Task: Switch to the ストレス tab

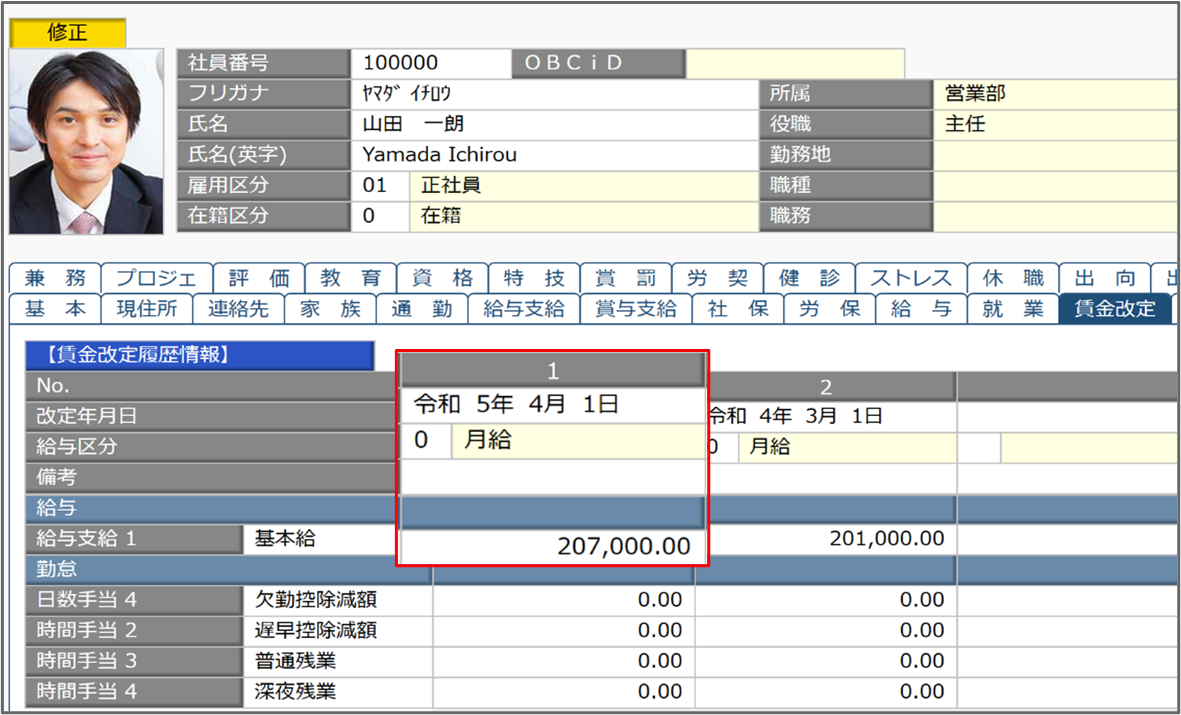Action: tap(911, 278)
